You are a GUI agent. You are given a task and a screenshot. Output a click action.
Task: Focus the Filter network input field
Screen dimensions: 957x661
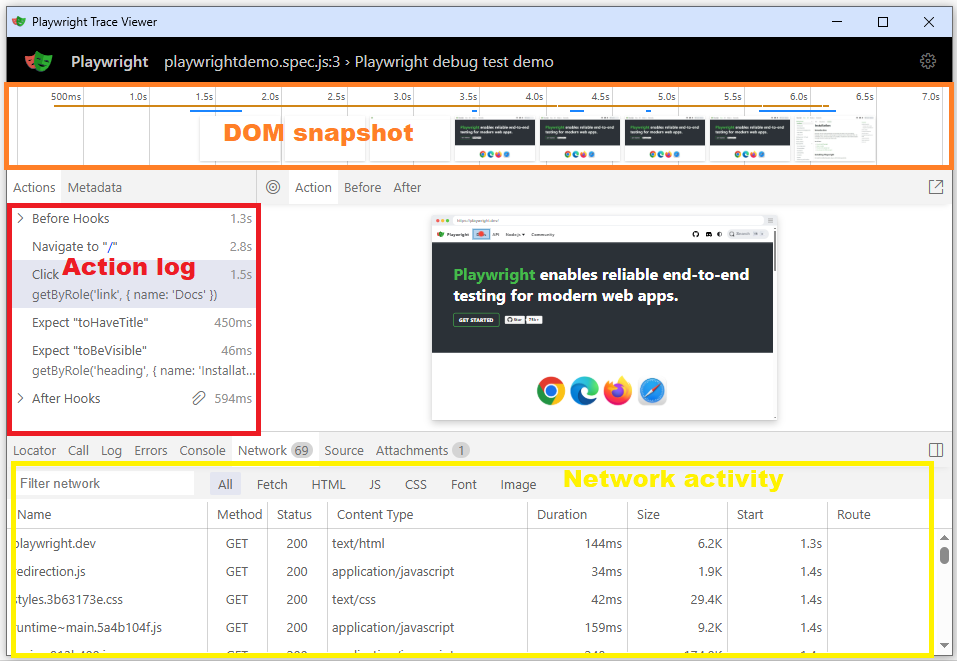click(104, 483)
